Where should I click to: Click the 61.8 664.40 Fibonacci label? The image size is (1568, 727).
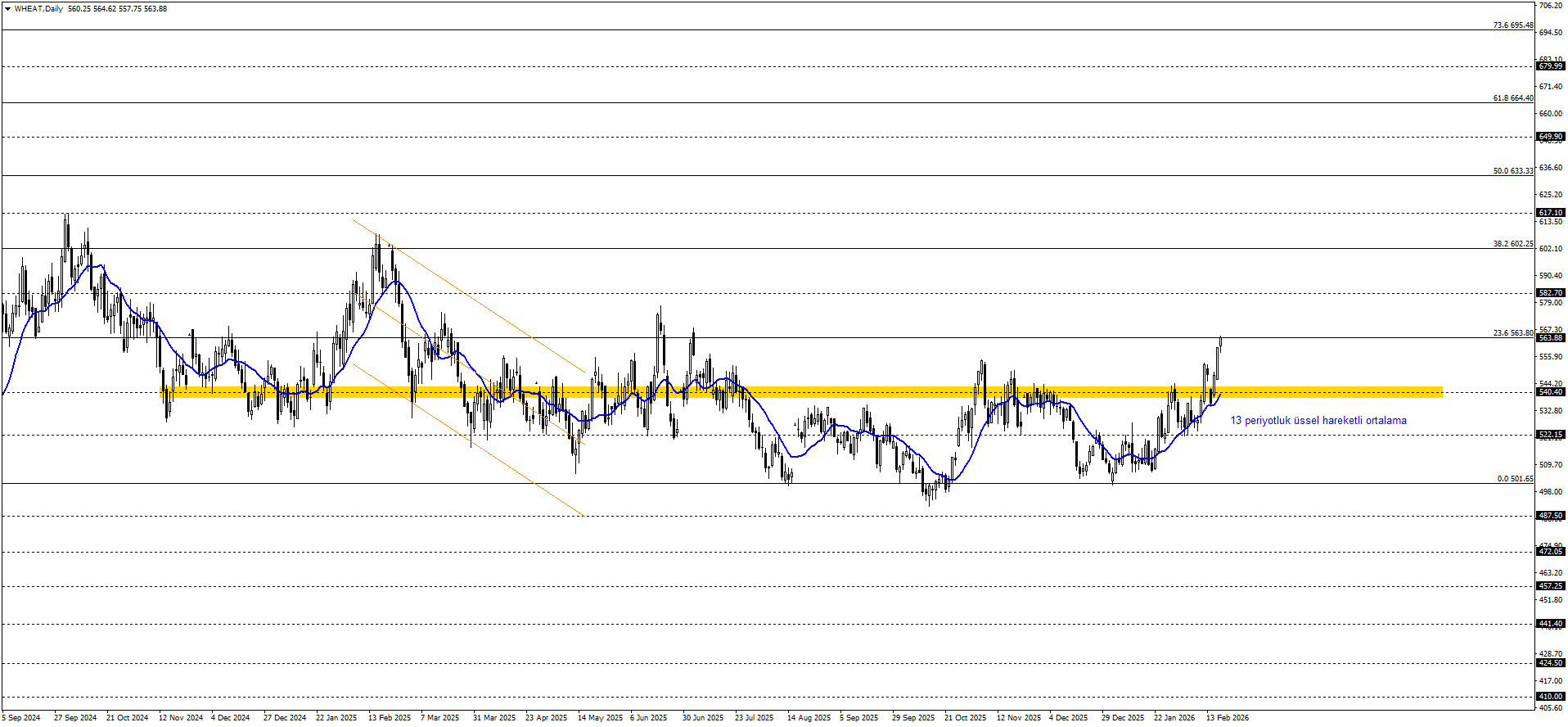tap(1512, 98)
